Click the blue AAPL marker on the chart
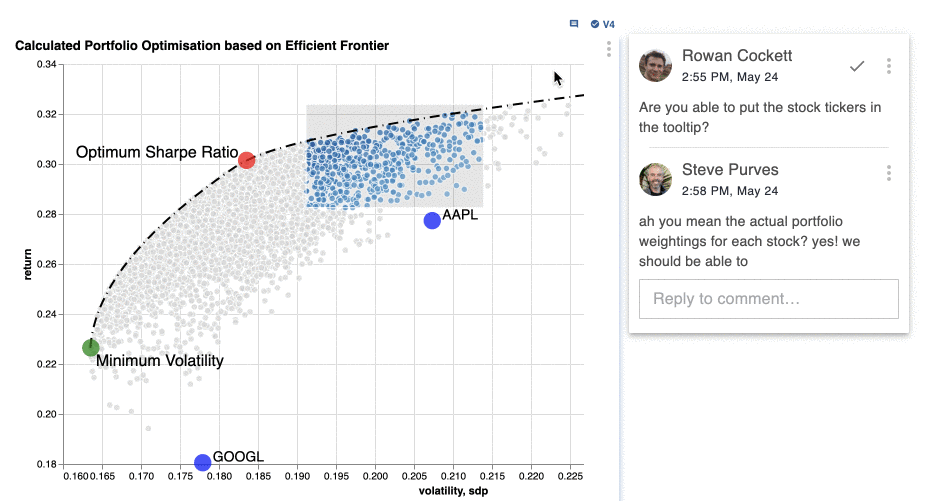934x501 pixels. click(432, 220)
